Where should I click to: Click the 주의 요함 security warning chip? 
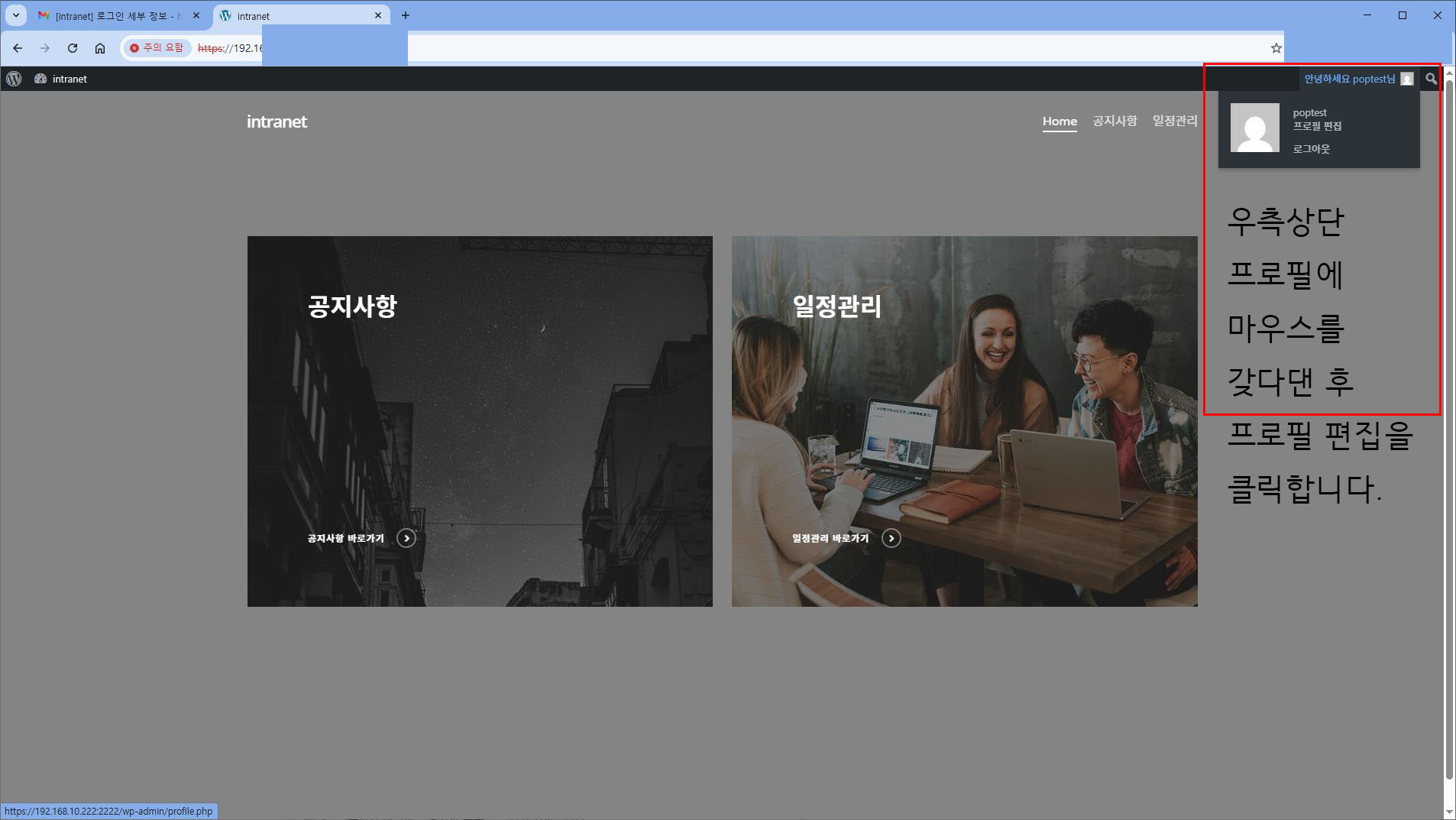pos(157,48)
